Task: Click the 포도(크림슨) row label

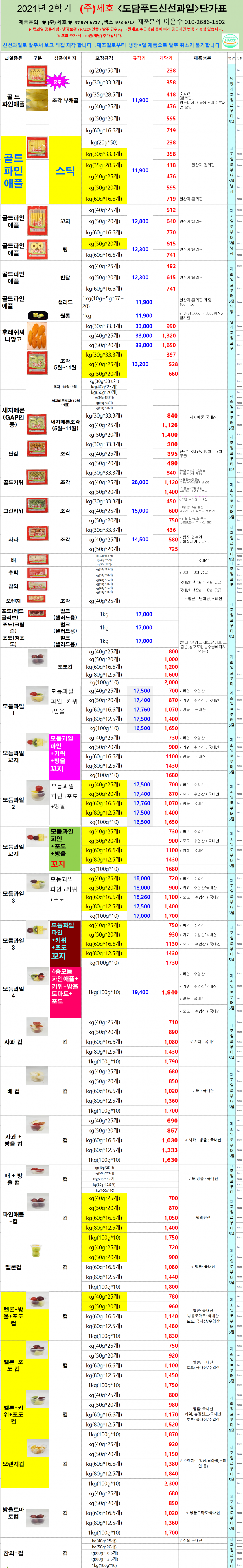Action: 13,627
